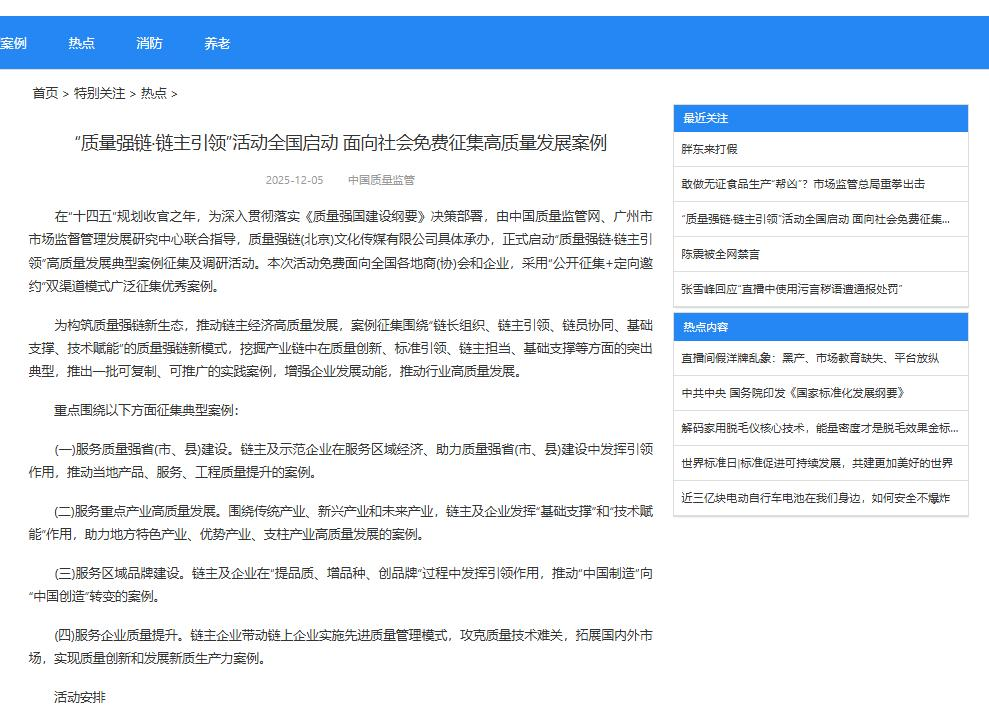Click the 首页 breadcrumb link

click(45, 93)
